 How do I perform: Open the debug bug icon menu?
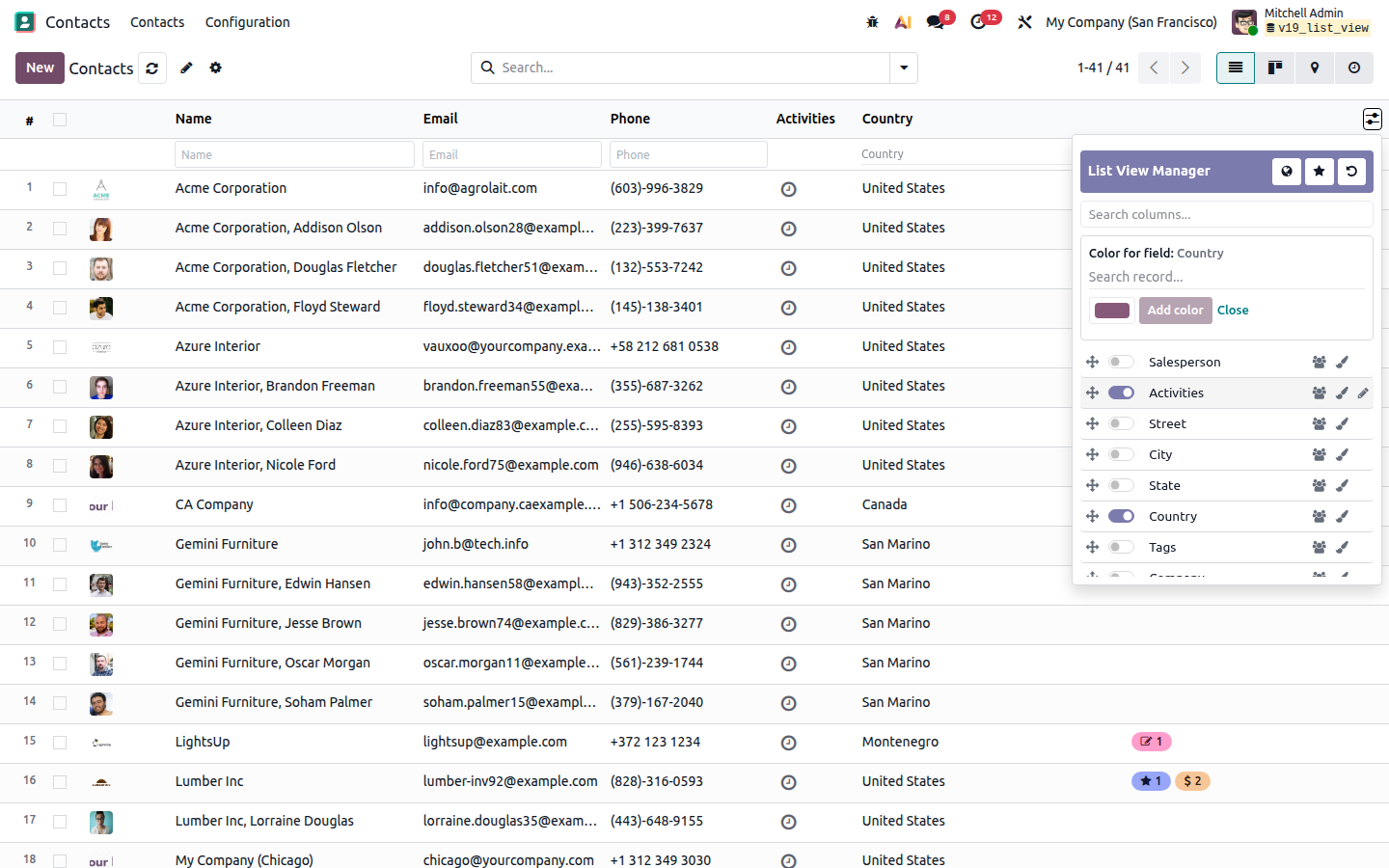pos(872,21)
